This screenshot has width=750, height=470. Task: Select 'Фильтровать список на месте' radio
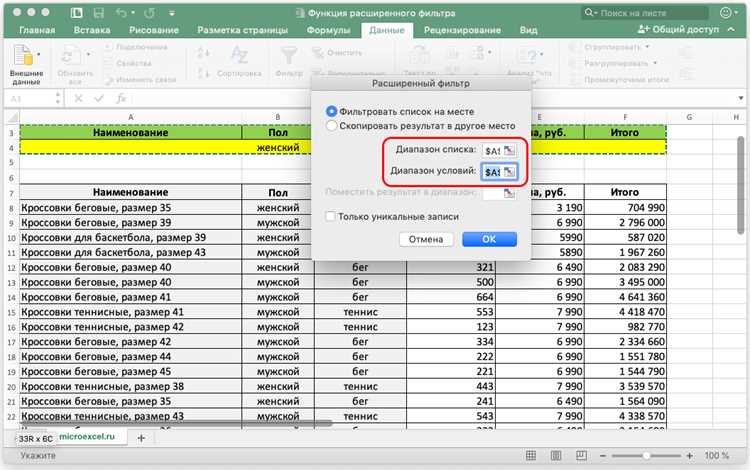tap(331, 111)
